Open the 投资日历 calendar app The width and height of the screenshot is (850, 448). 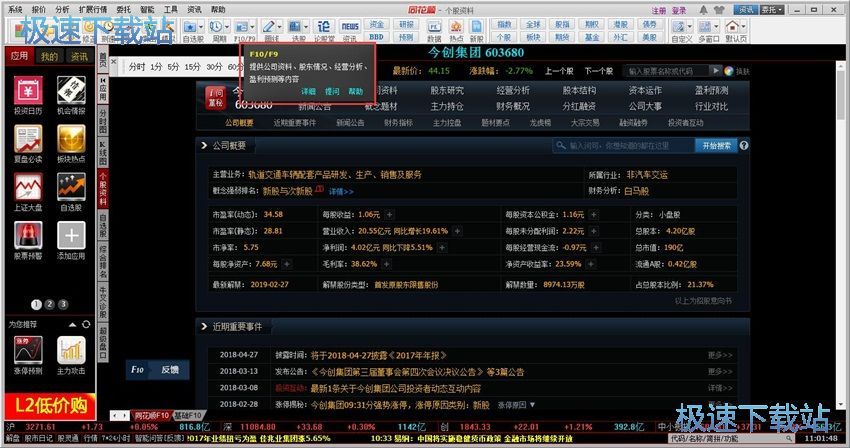coord(28,91)
